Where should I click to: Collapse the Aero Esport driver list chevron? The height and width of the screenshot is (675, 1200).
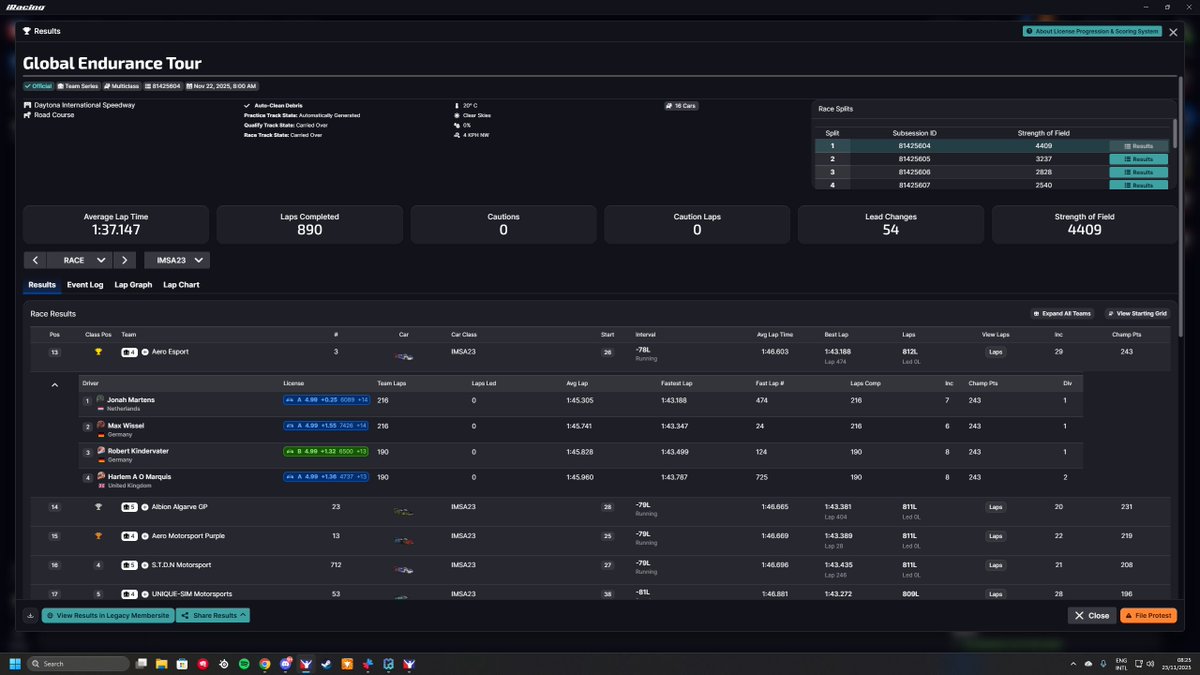point(54,385)
